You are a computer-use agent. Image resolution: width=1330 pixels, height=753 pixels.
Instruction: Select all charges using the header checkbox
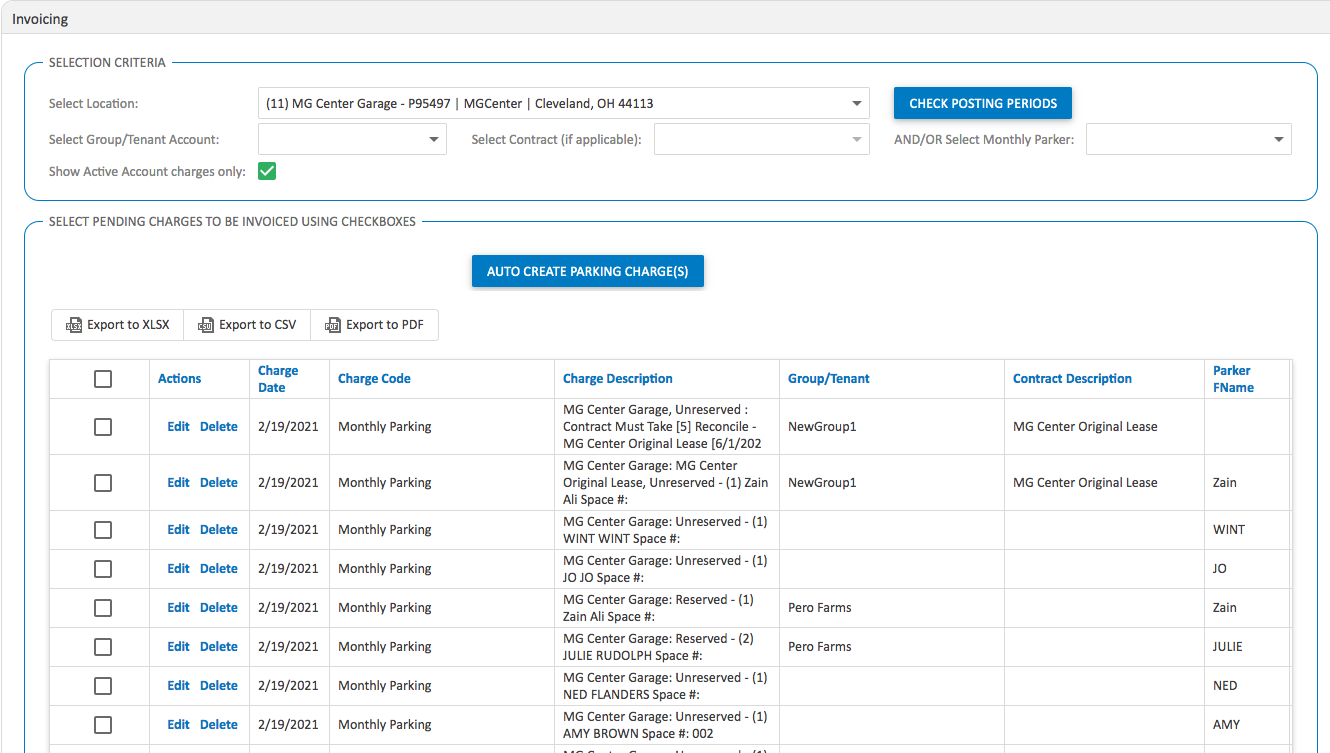pyautogui.click(x=101, y=378)
